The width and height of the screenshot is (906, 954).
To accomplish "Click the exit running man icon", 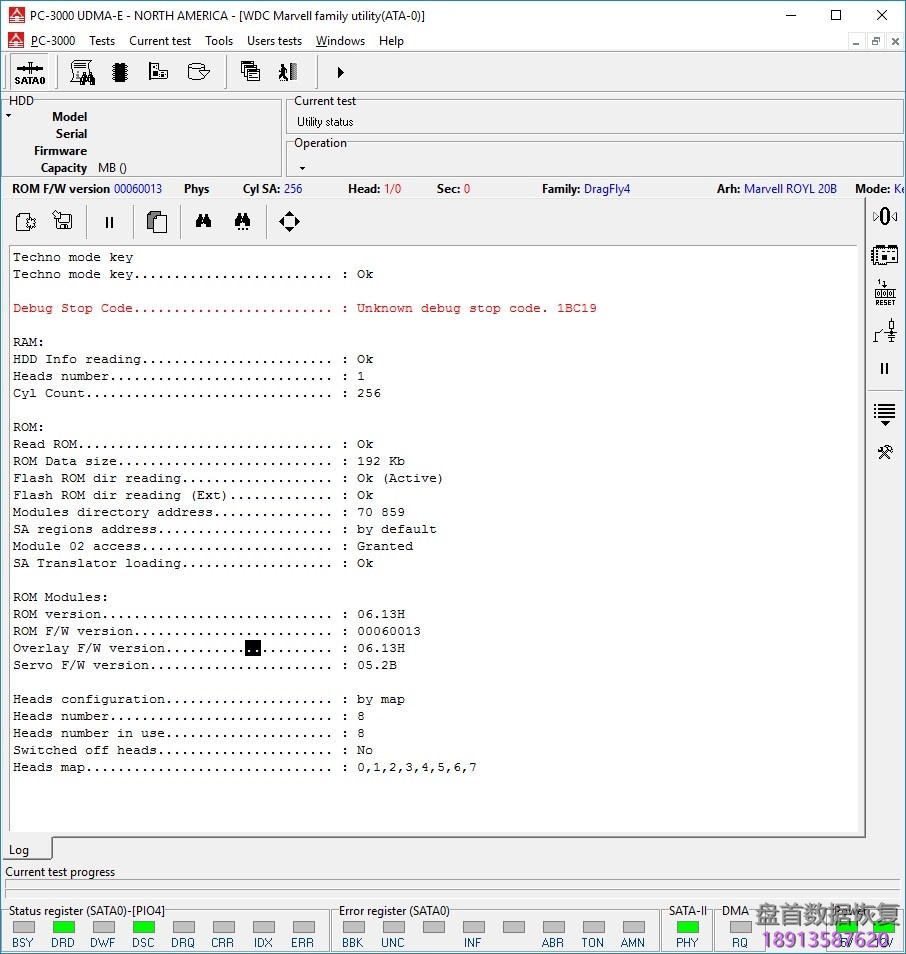I will 288,72.
